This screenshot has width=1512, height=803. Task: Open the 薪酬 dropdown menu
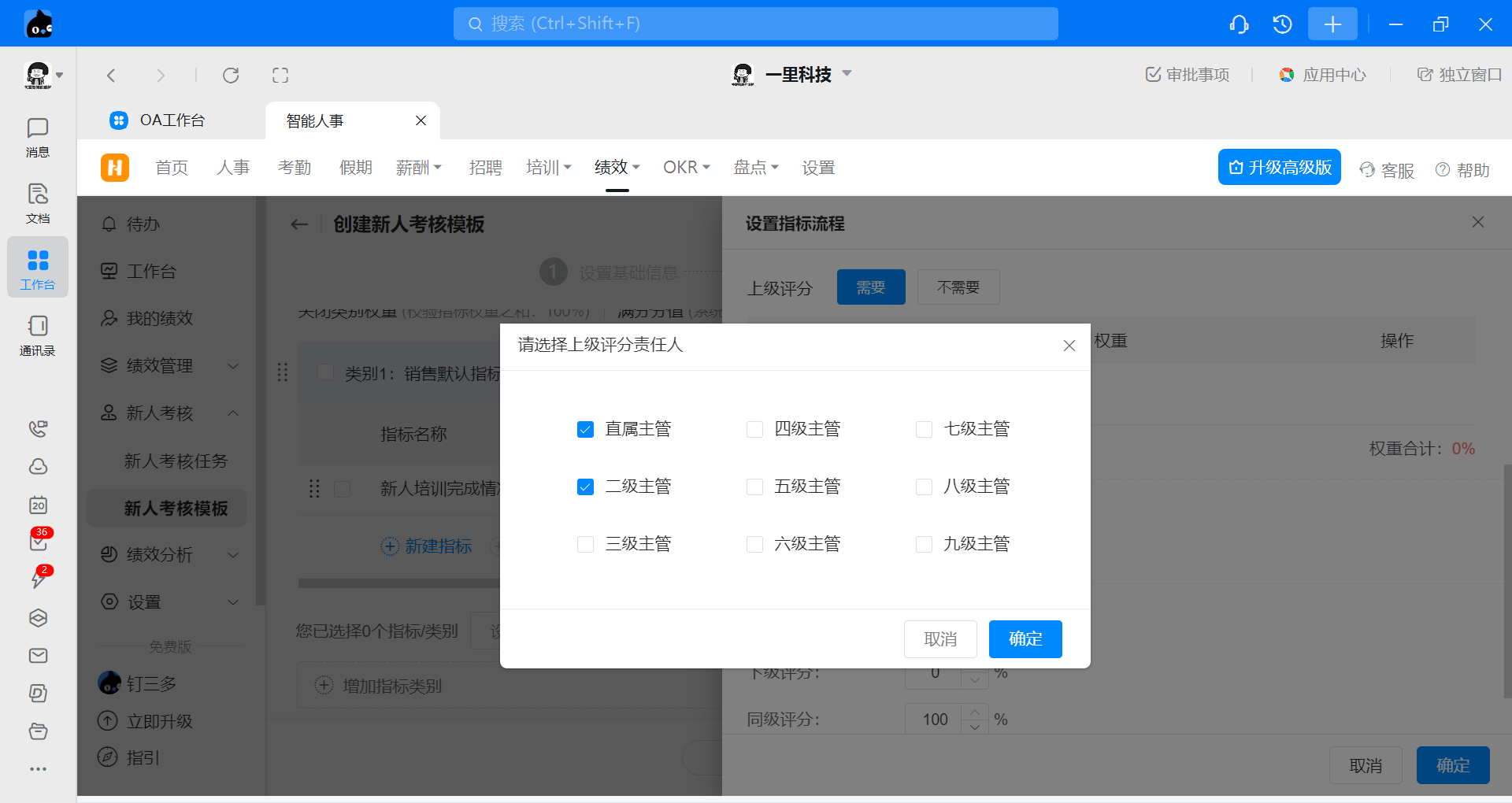tap(418, 168)
